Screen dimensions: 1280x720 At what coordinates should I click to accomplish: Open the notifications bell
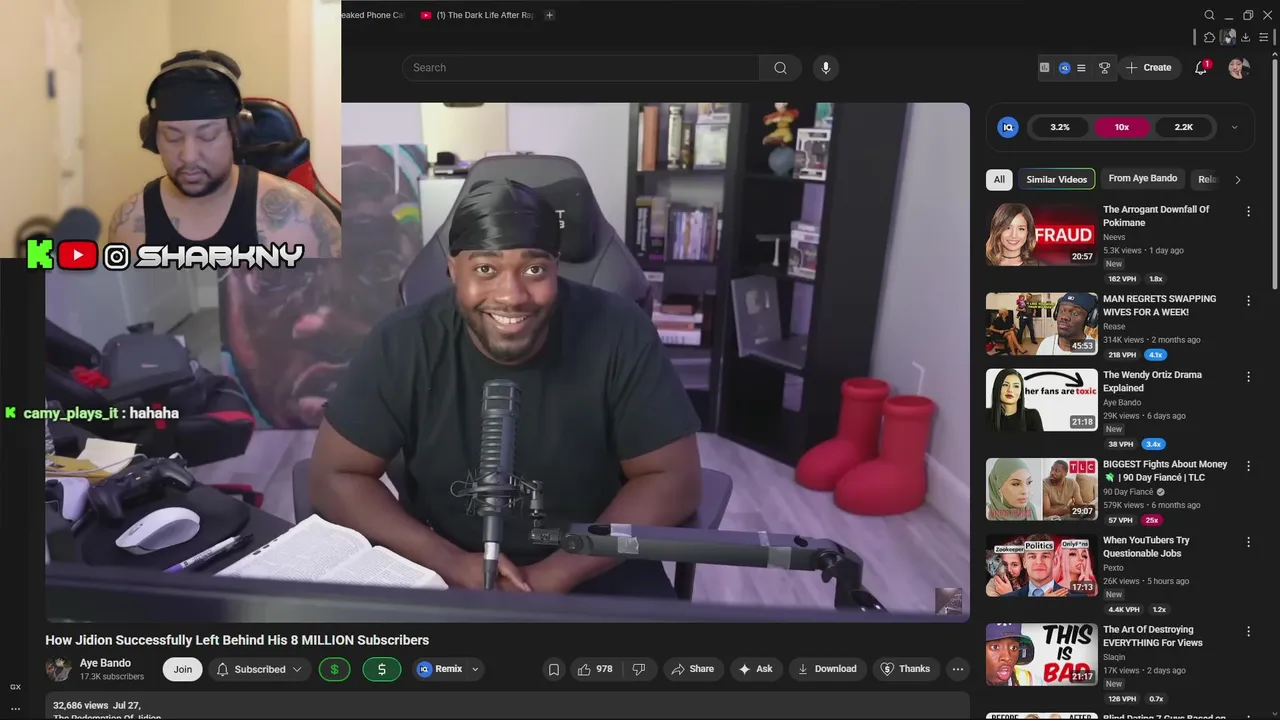[x=1201, y=68]
